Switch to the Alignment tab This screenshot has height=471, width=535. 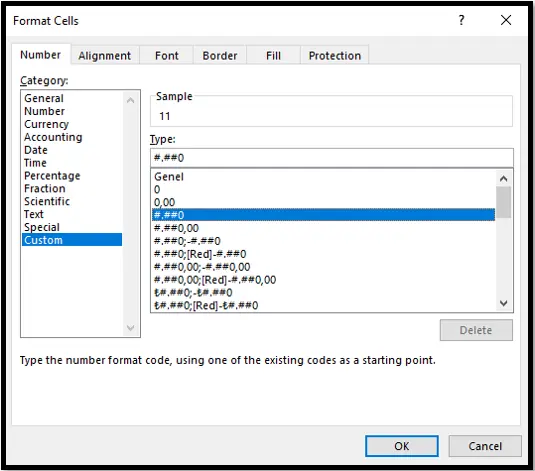pyautogui.click(x=105, y=56)
